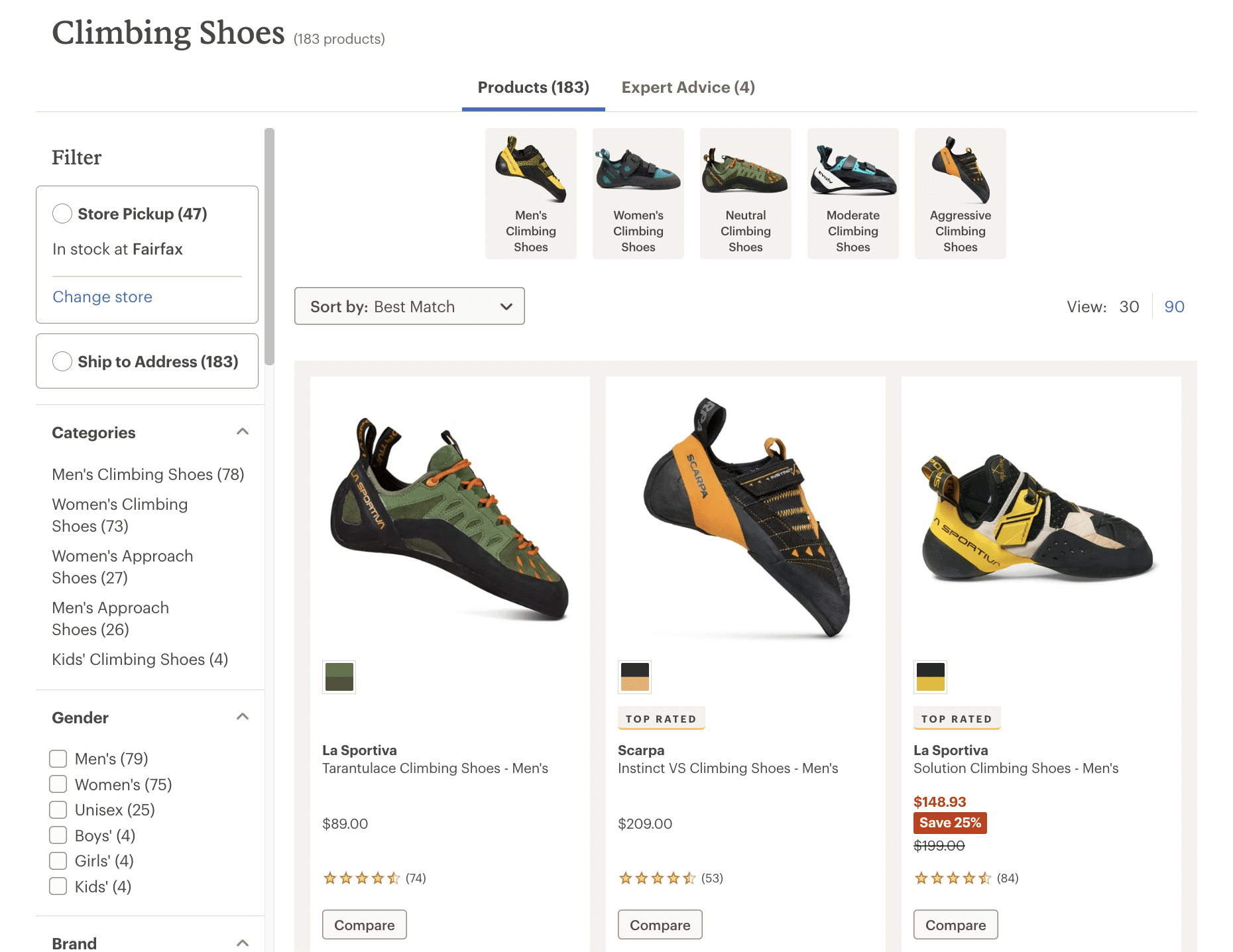Open the Neutral Climbing Shoes category tile

click(x=746, y=194)
